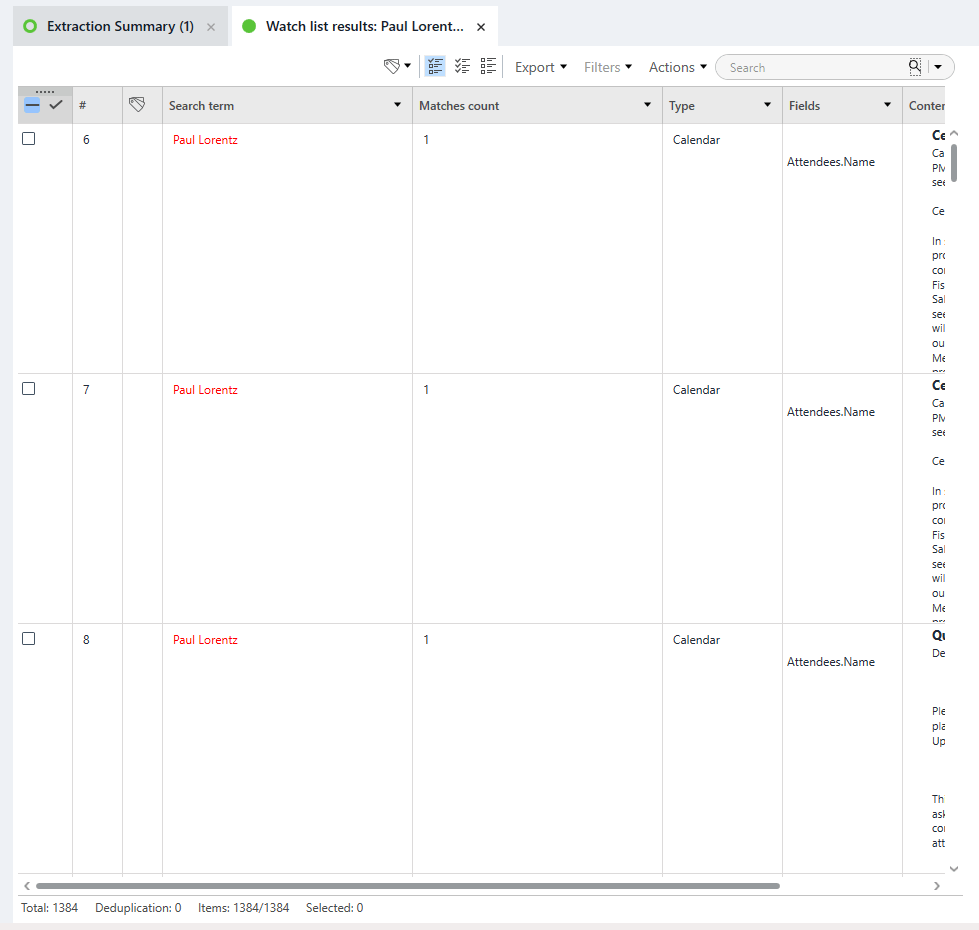The image size is (979, 930).
Task: Open the Actions menu
Action: click(x=677, y=67)
